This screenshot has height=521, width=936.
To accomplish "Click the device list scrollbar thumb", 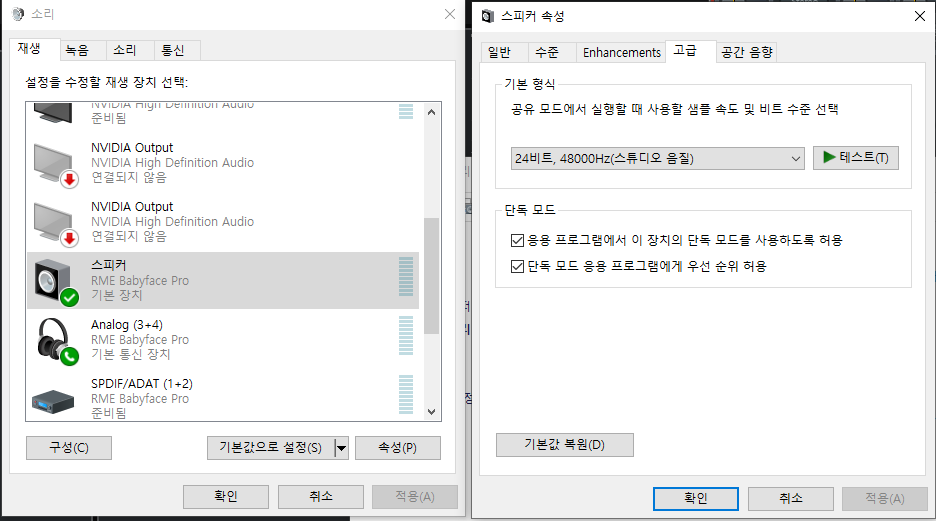I will (x=432, y=276).
